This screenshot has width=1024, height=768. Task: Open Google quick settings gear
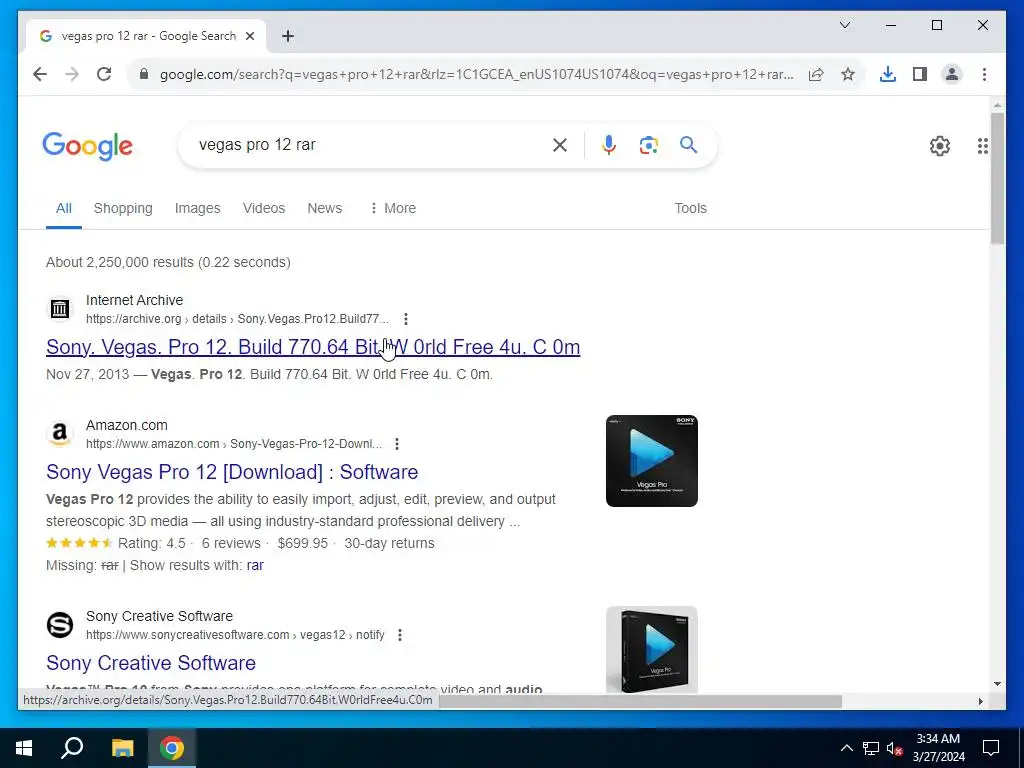(940, 146)
